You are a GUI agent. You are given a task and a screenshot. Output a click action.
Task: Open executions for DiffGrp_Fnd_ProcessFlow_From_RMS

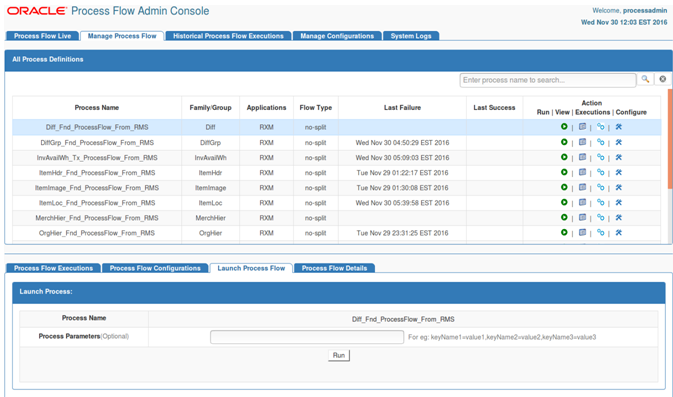[x=600, y=142]
